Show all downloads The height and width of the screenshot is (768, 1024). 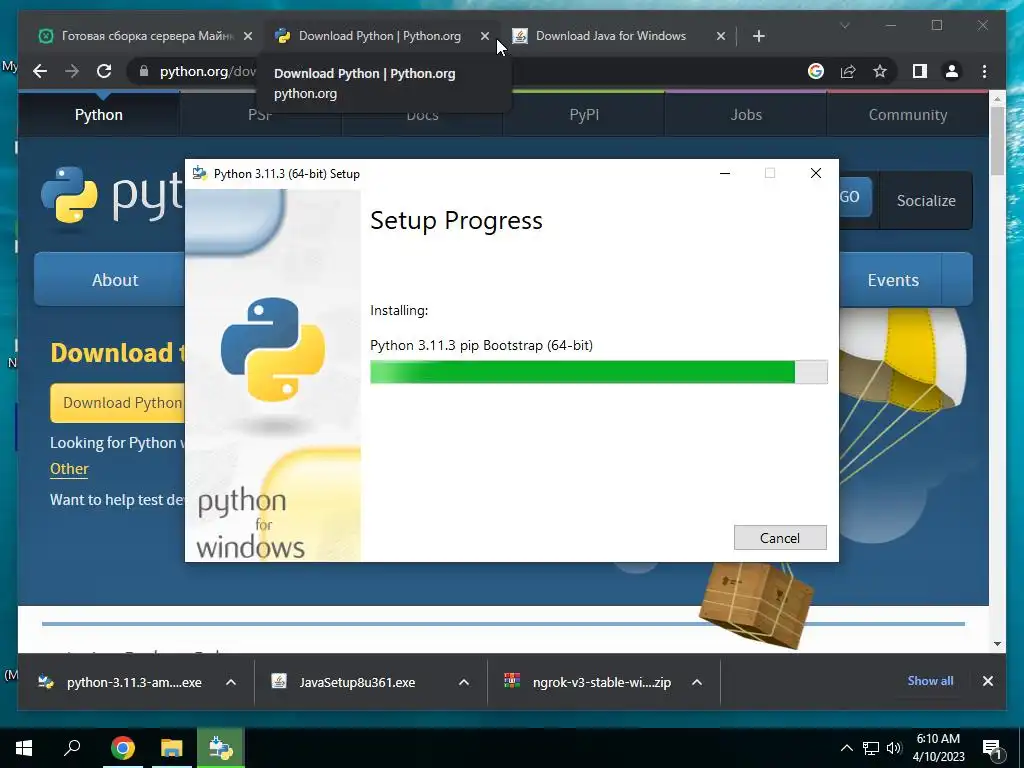930,680
